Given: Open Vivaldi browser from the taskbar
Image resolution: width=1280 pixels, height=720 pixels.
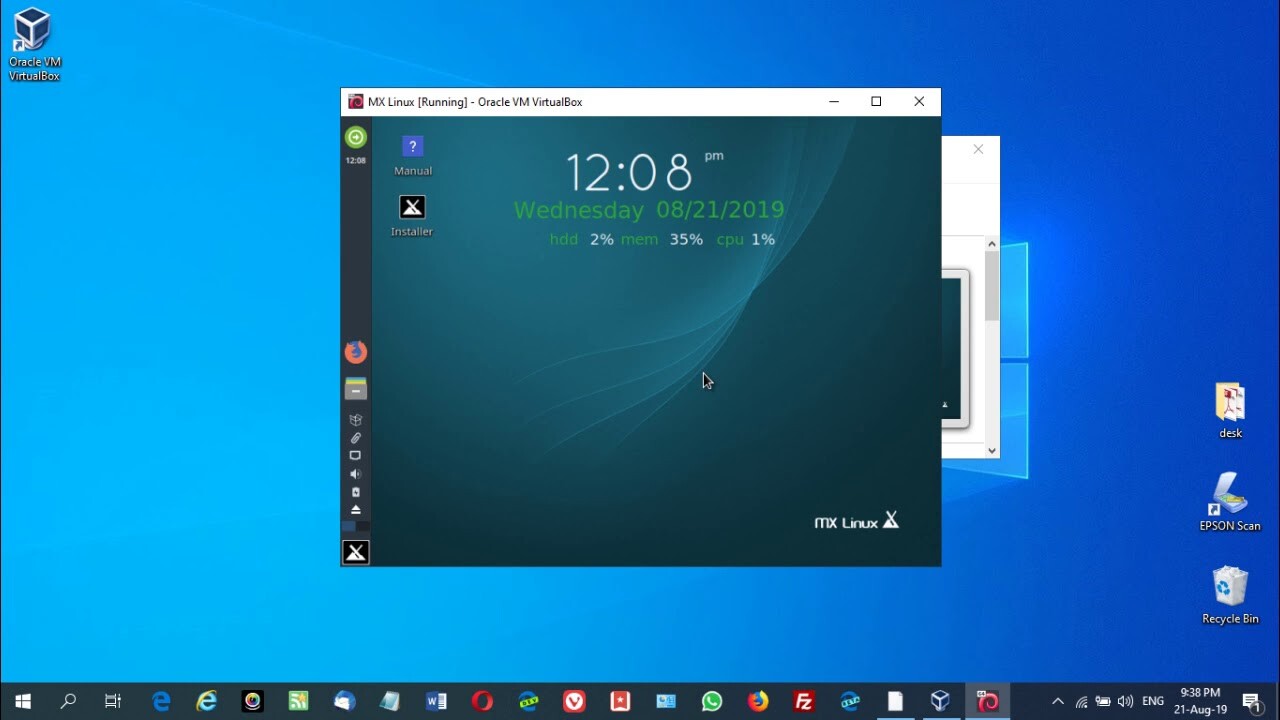Looking at the screenshot, I should [x=574, y=701].
